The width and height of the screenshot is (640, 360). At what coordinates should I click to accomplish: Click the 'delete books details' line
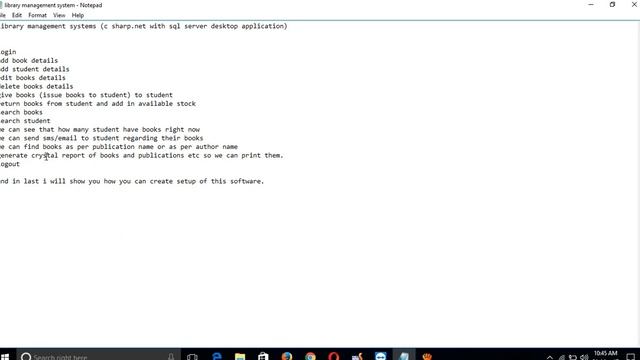coord(37,86)
